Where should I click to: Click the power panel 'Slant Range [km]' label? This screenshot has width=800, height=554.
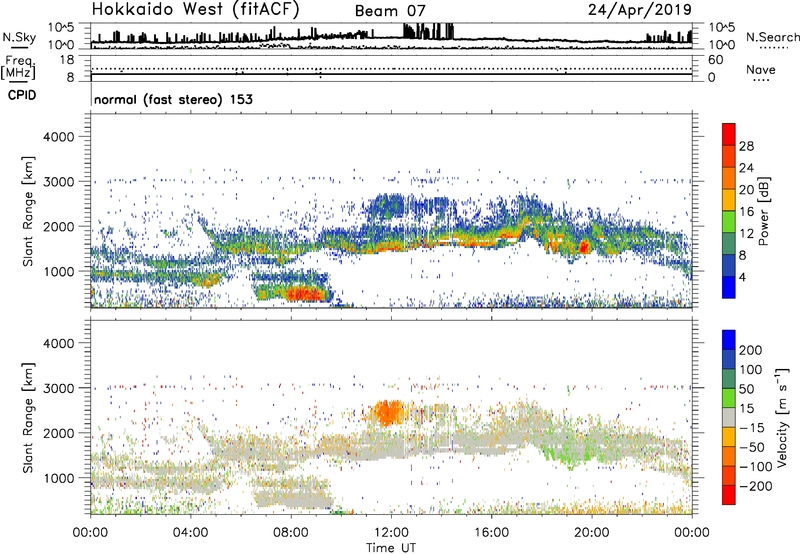point(28,211)
